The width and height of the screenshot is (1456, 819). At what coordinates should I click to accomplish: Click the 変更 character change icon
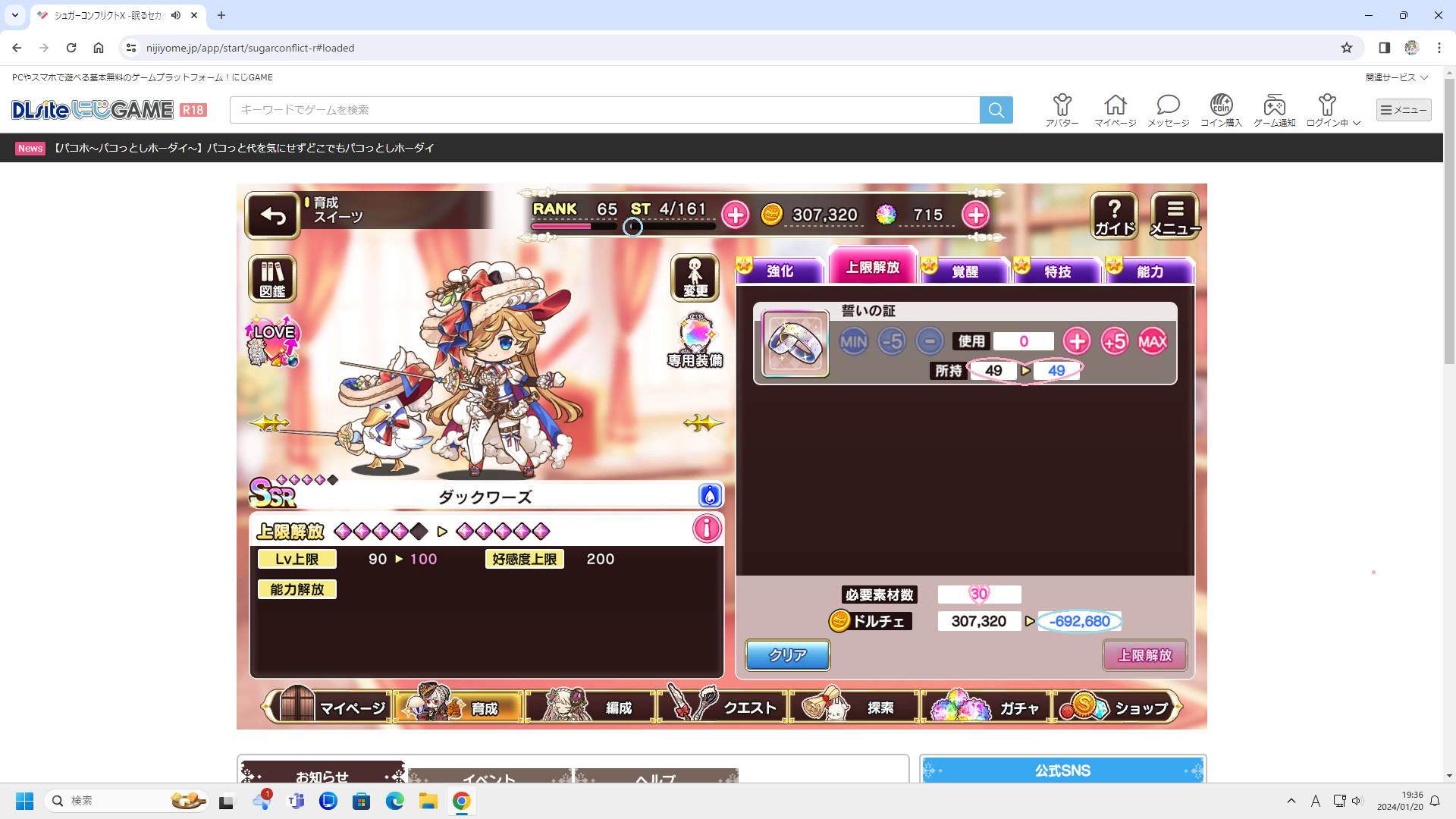click(695, 278)
